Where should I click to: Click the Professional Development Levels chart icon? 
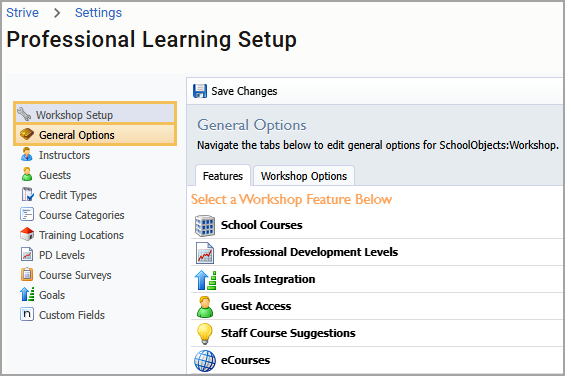pos(205,252)
